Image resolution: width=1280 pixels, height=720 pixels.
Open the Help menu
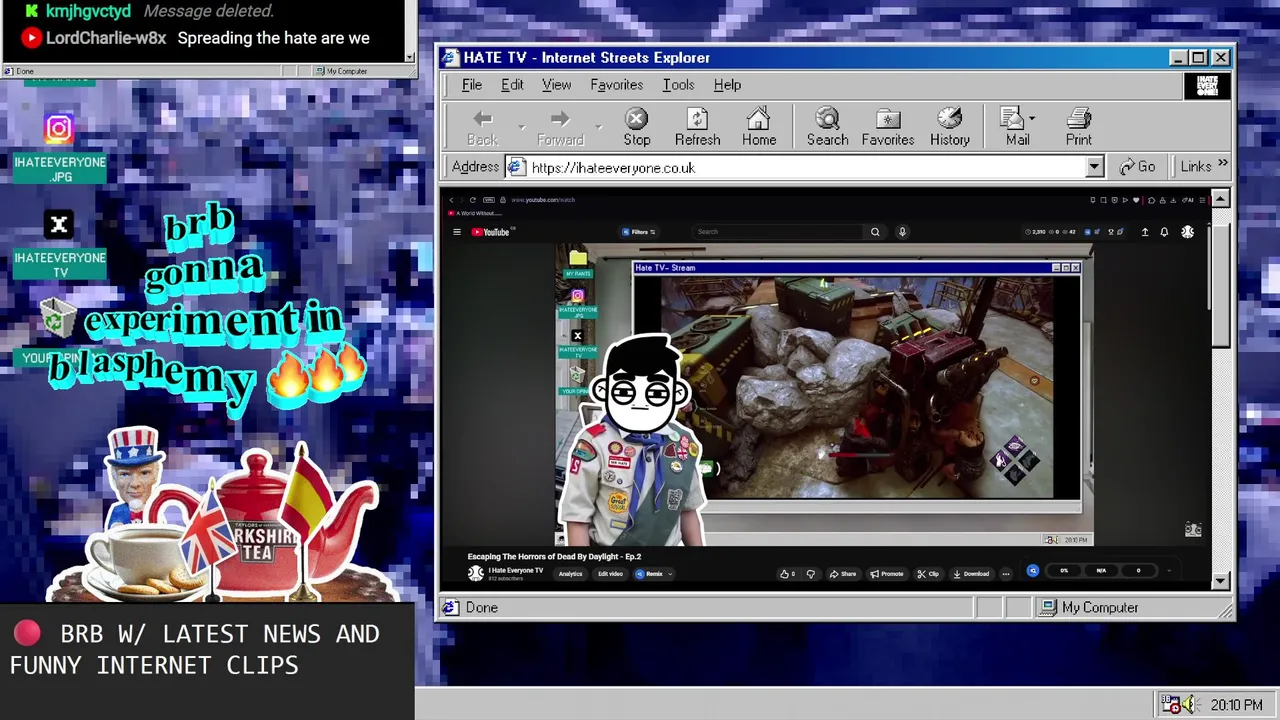pos(727,85)
